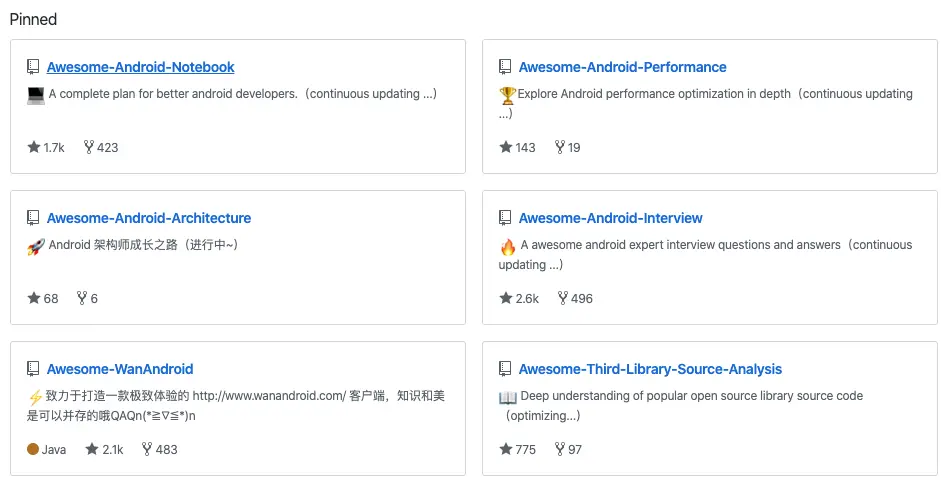Open the Awesome-Android-Notebook repository
This screenshot has height=493, width=941.
coord(140,68)
